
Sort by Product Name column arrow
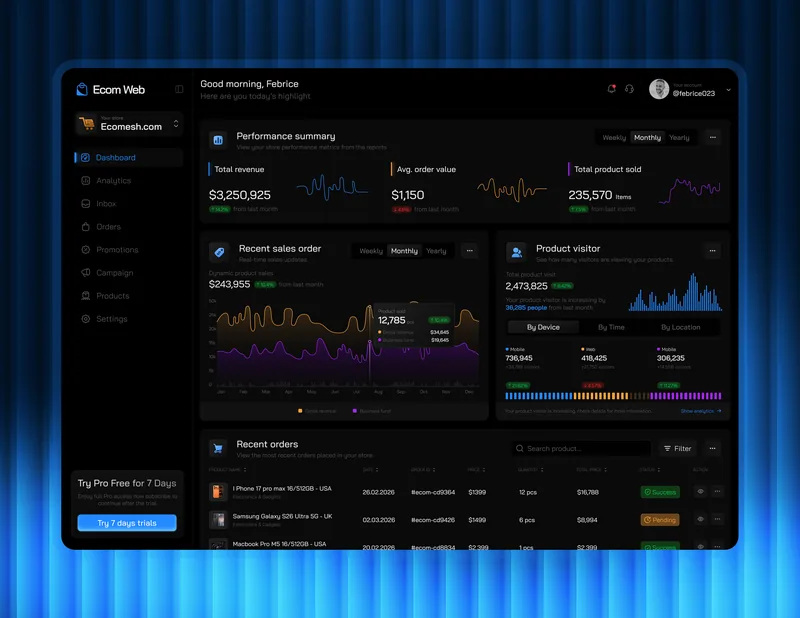[x=245, y=469]
